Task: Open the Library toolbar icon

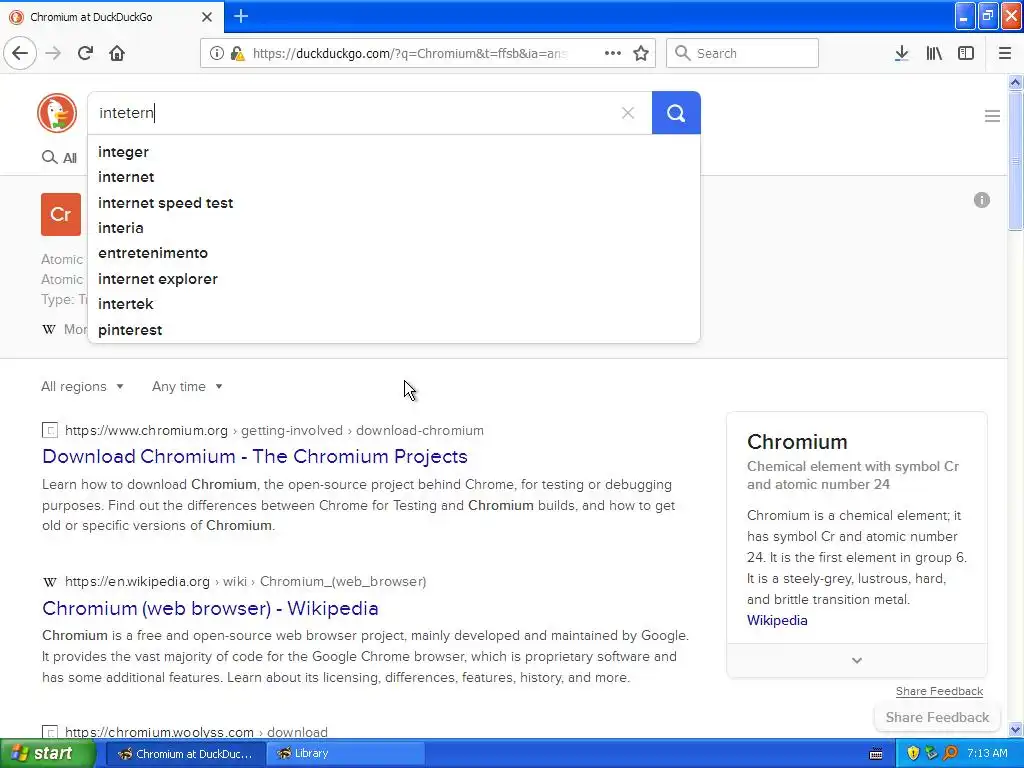Action: coord(934,53)
